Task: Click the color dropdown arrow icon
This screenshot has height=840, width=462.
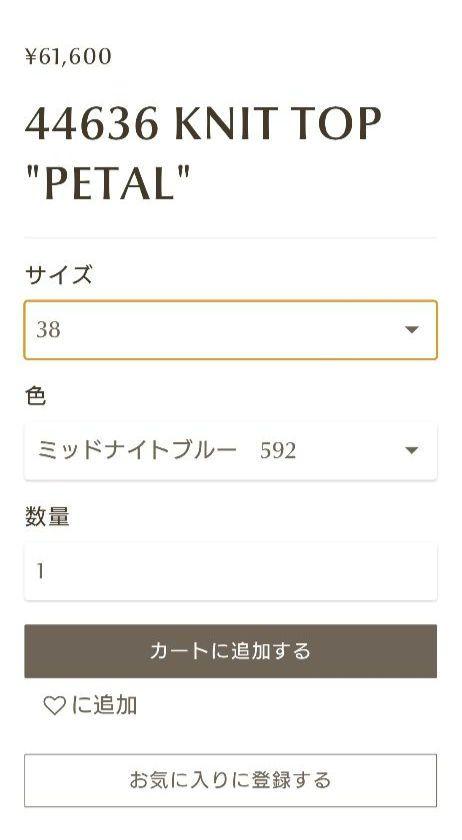Action: [412, 451]
